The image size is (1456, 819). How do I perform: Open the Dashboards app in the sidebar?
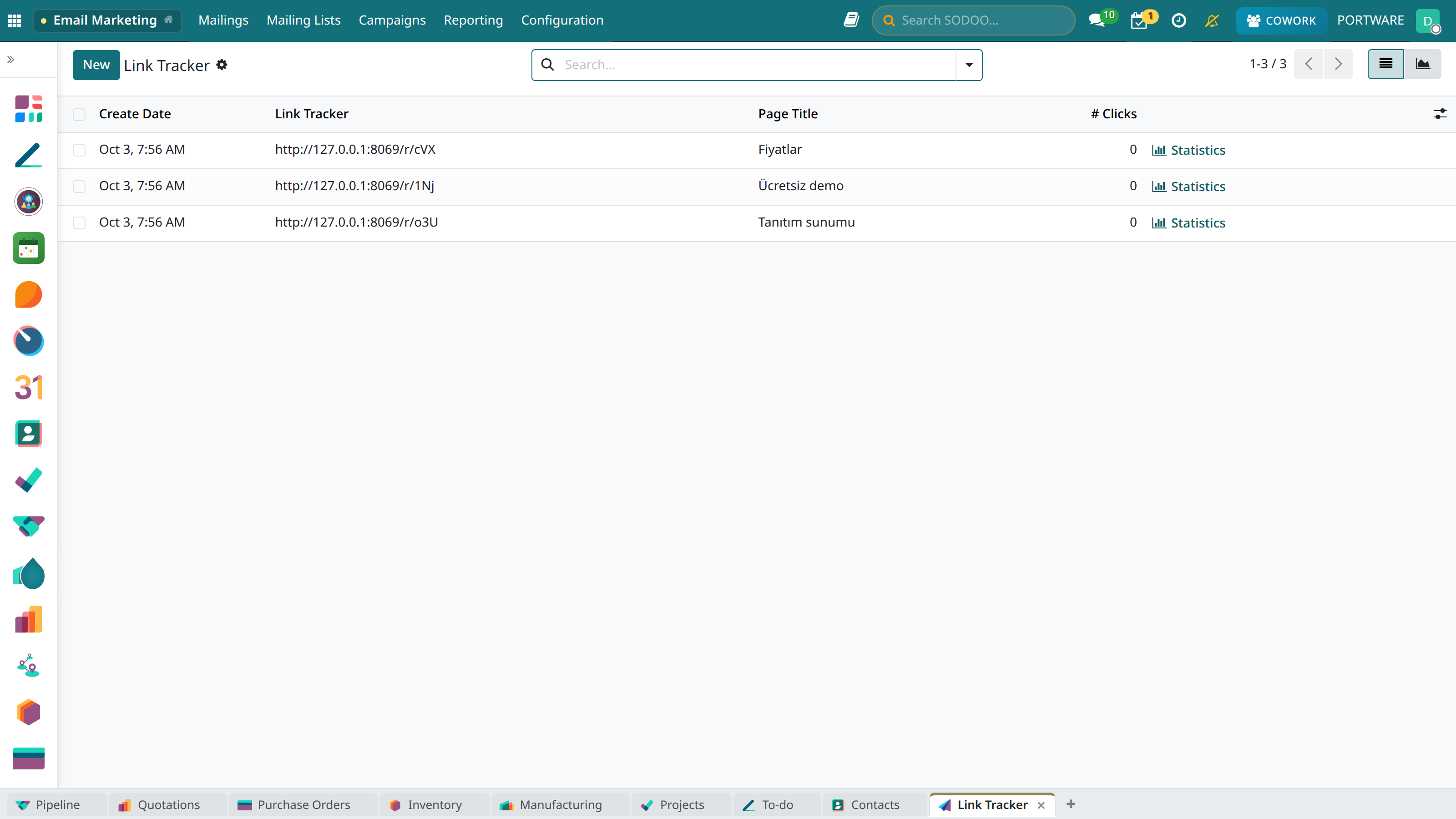29,109
